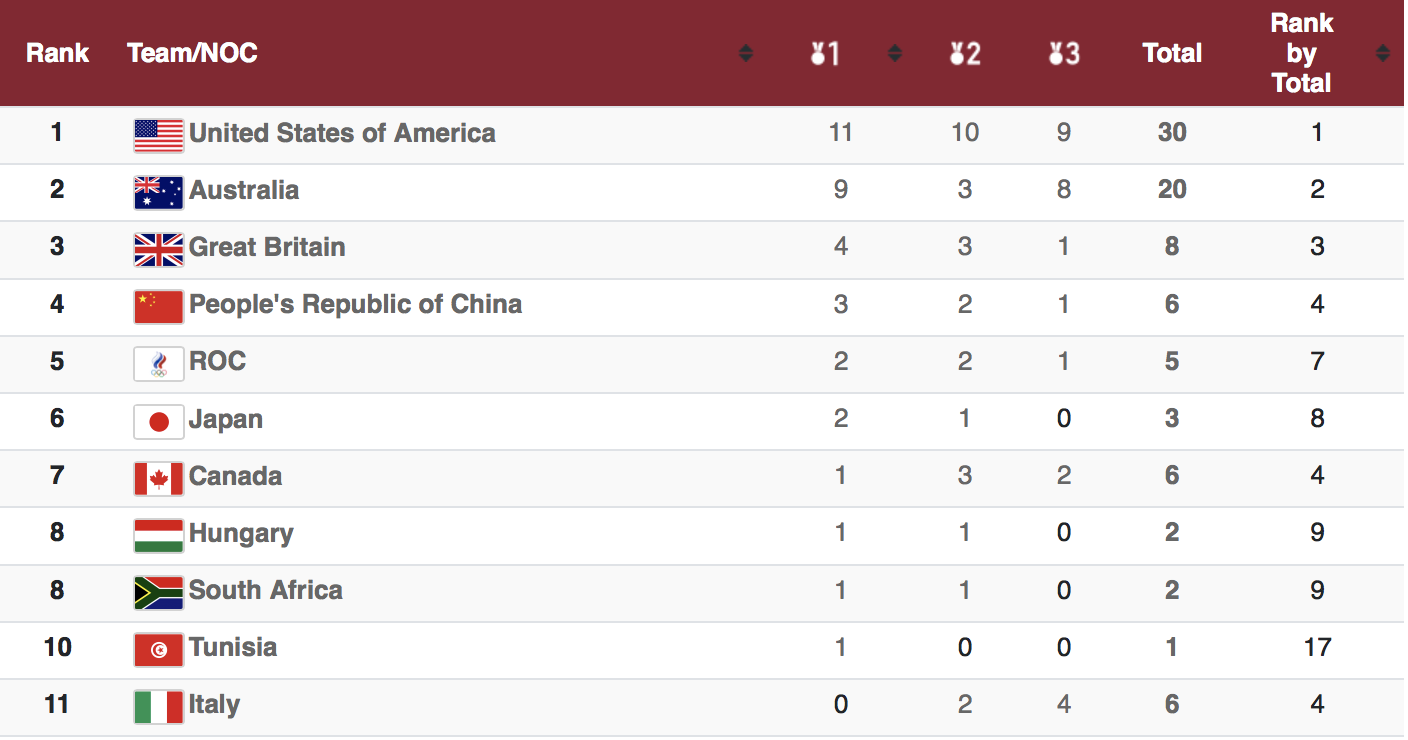Sort by gold medals using its arrows
This screenshot has height=740, width=1408.
[x=895, y=53]
